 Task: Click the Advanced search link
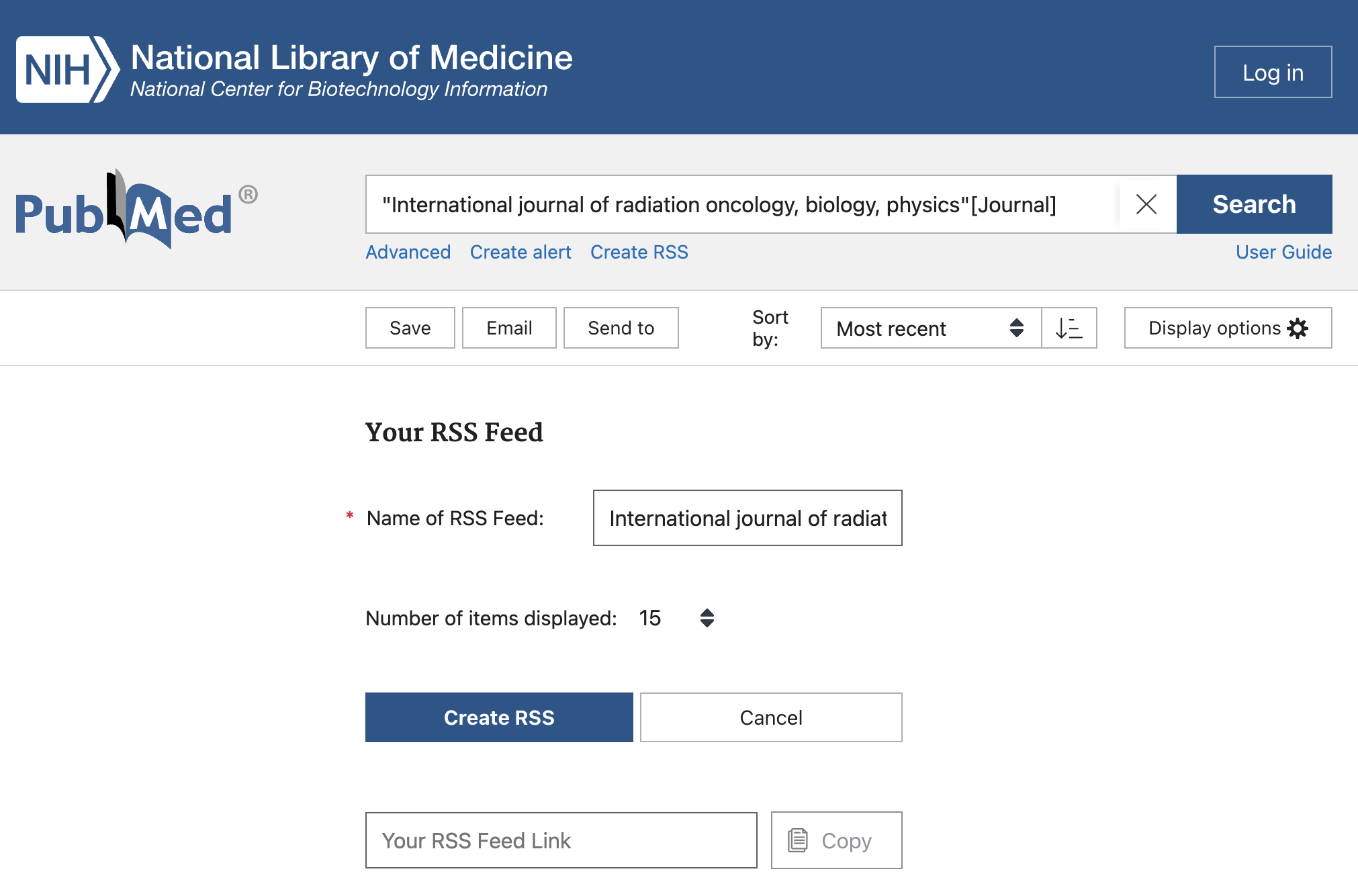[408, 252]
